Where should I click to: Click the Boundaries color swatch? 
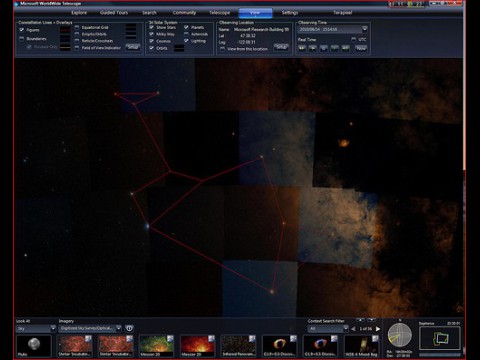[65, 39]
